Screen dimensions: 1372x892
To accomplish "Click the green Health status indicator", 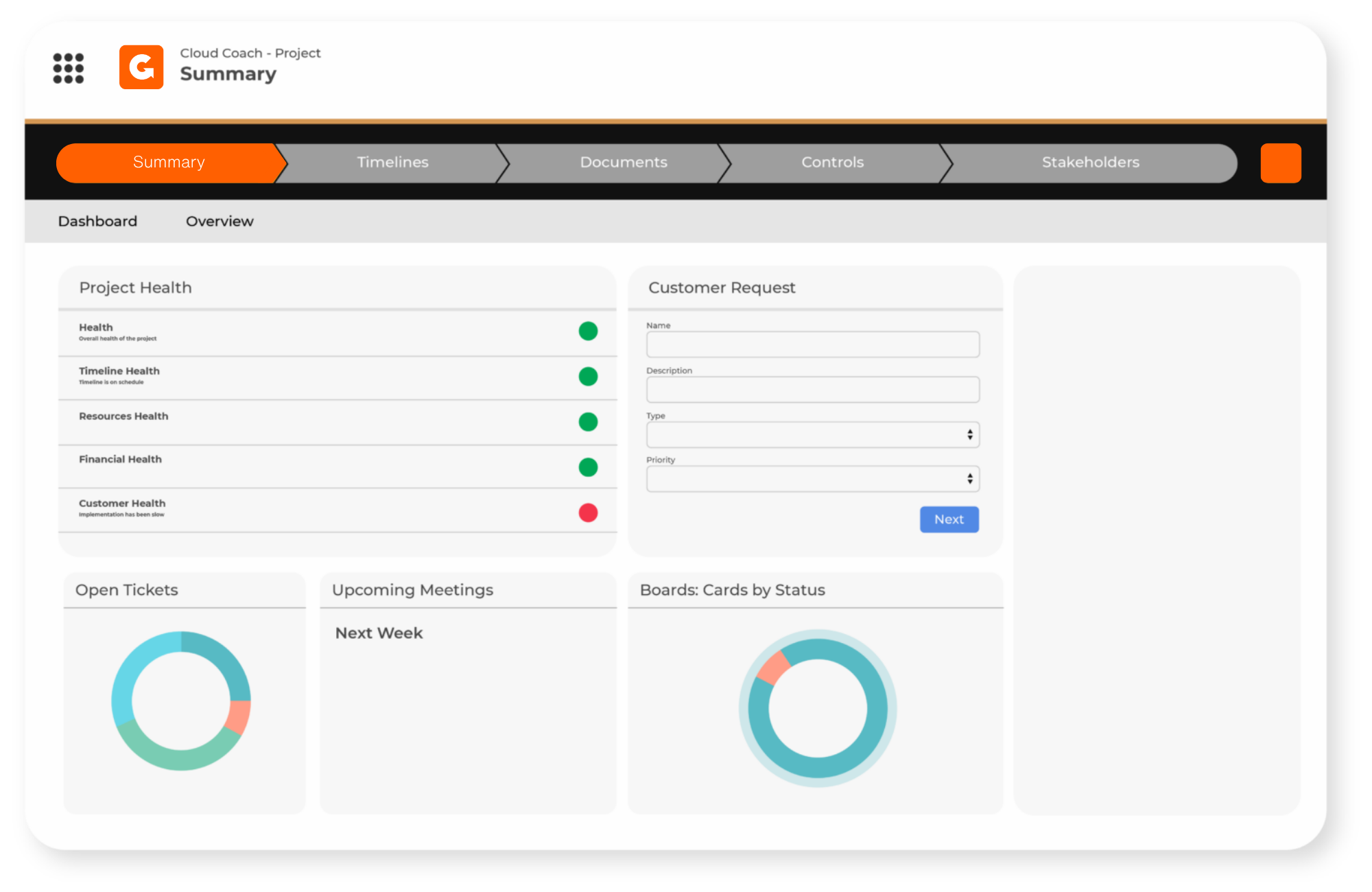I will [x=588, y=331].
